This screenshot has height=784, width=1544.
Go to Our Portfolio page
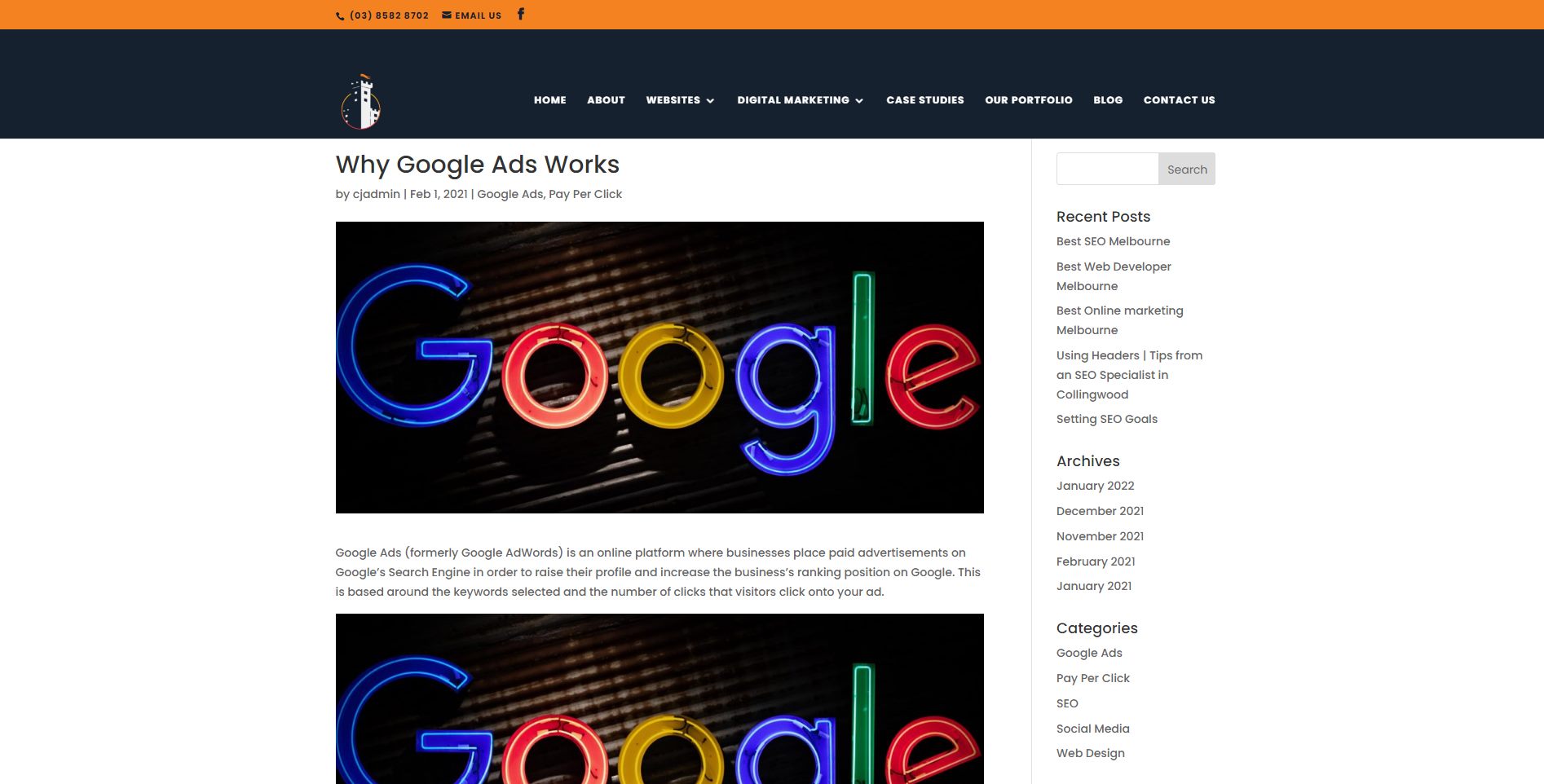(x=1029, y=99)
